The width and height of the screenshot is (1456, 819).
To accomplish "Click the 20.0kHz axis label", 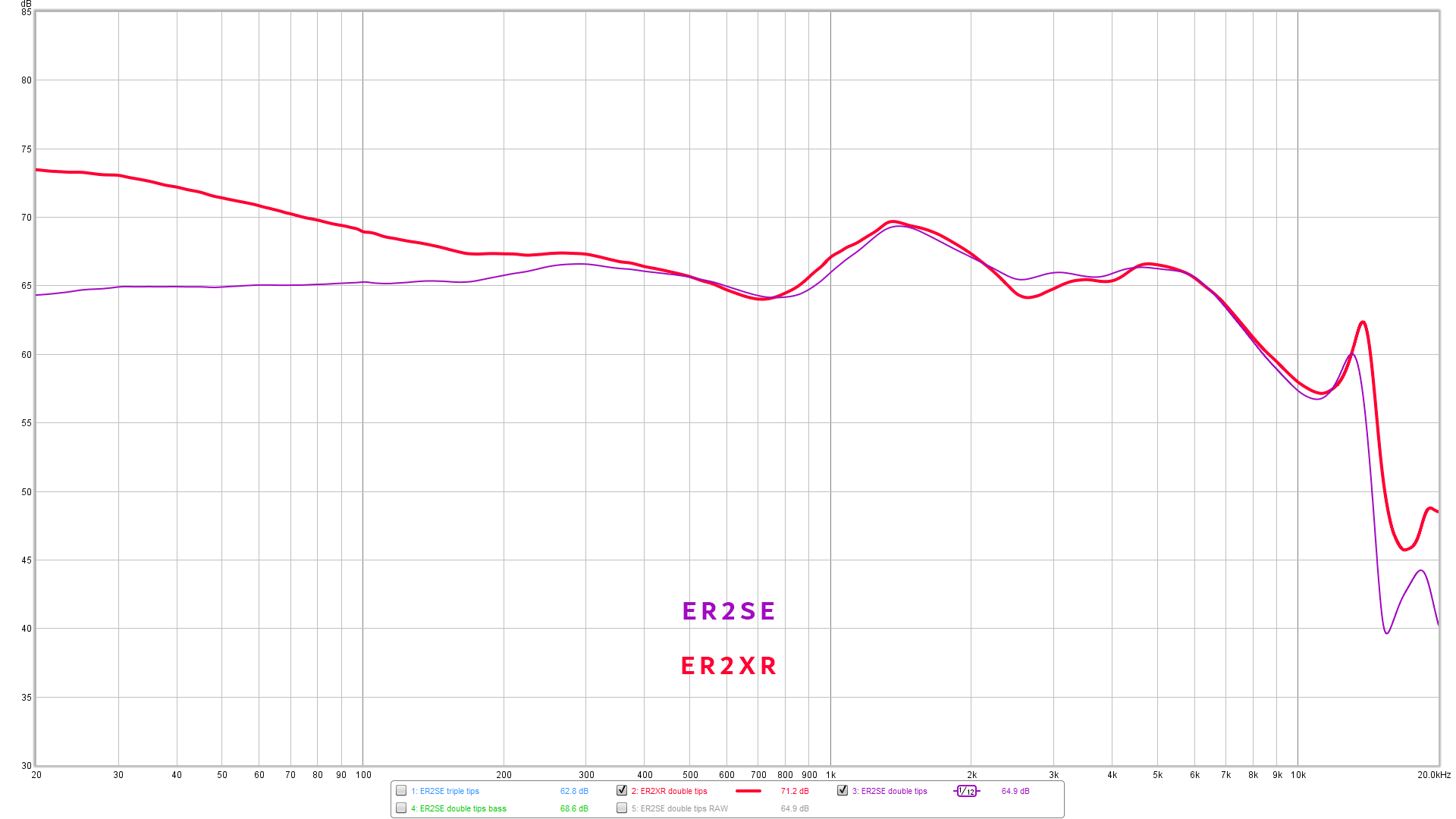I will tap(1432, 775).
